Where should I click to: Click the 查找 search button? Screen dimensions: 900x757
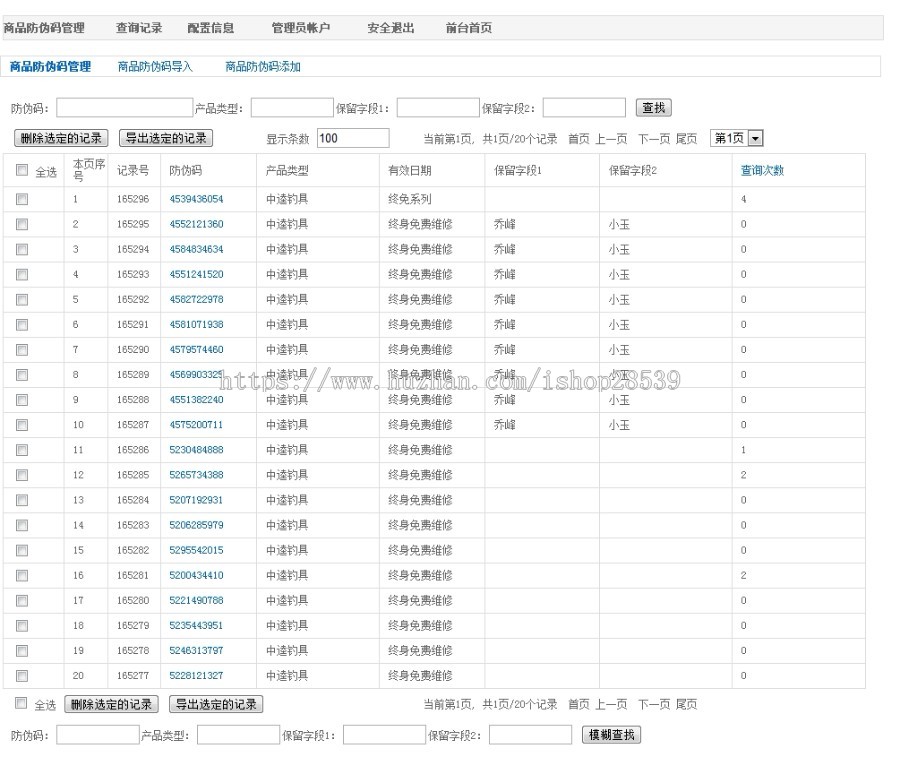pyautogui.click(x=654, y=107)
